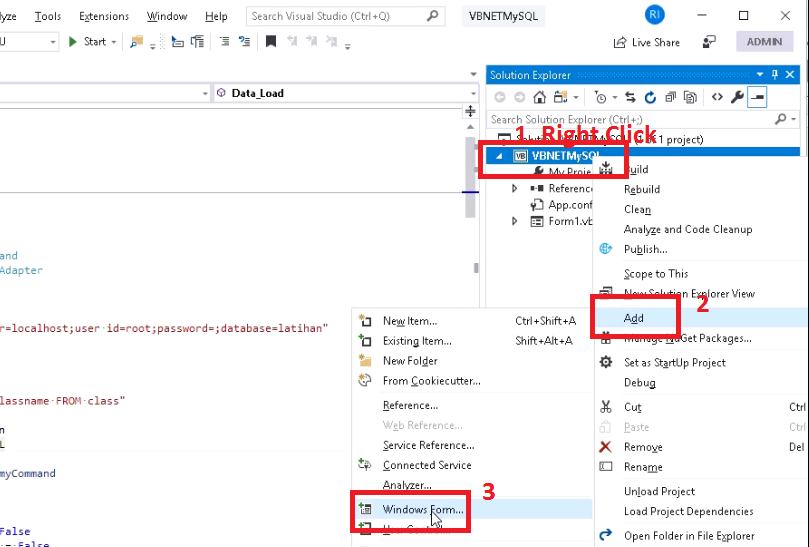This screenshot has width=809, height=547.
Task: Click the Show All Files icon
Action: click(690, 97)
